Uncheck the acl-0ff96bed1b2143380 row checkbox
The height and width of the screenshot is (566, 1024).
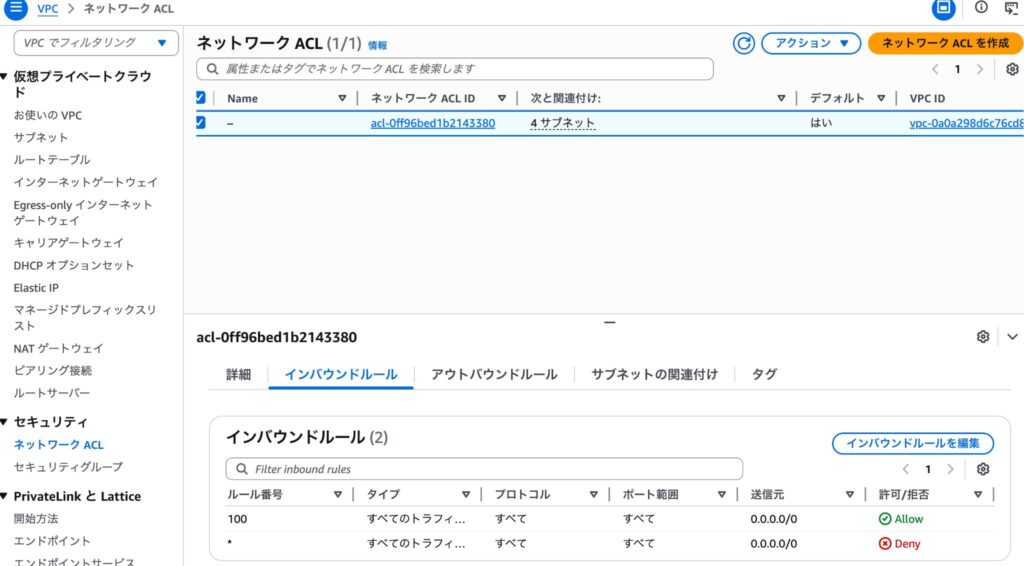click(x=200, y=123)
